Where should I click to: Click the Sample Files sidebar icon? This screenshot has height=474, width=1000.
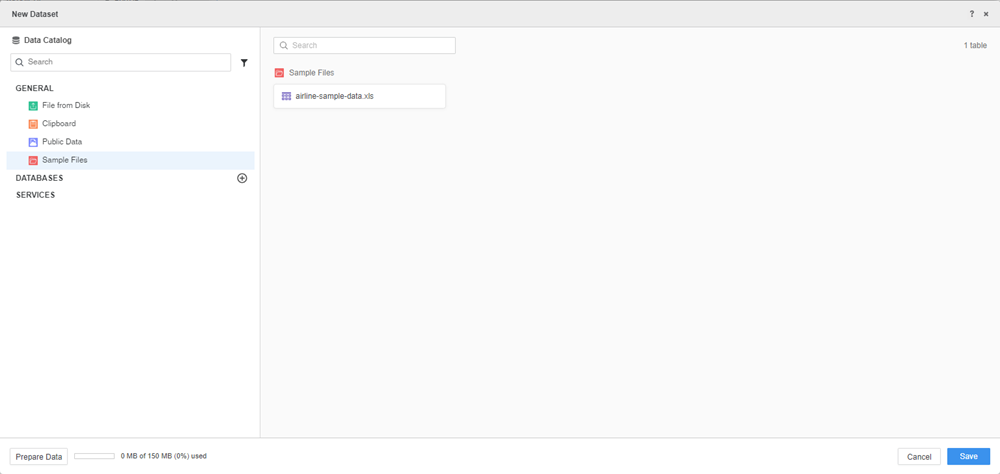point(33,160)
